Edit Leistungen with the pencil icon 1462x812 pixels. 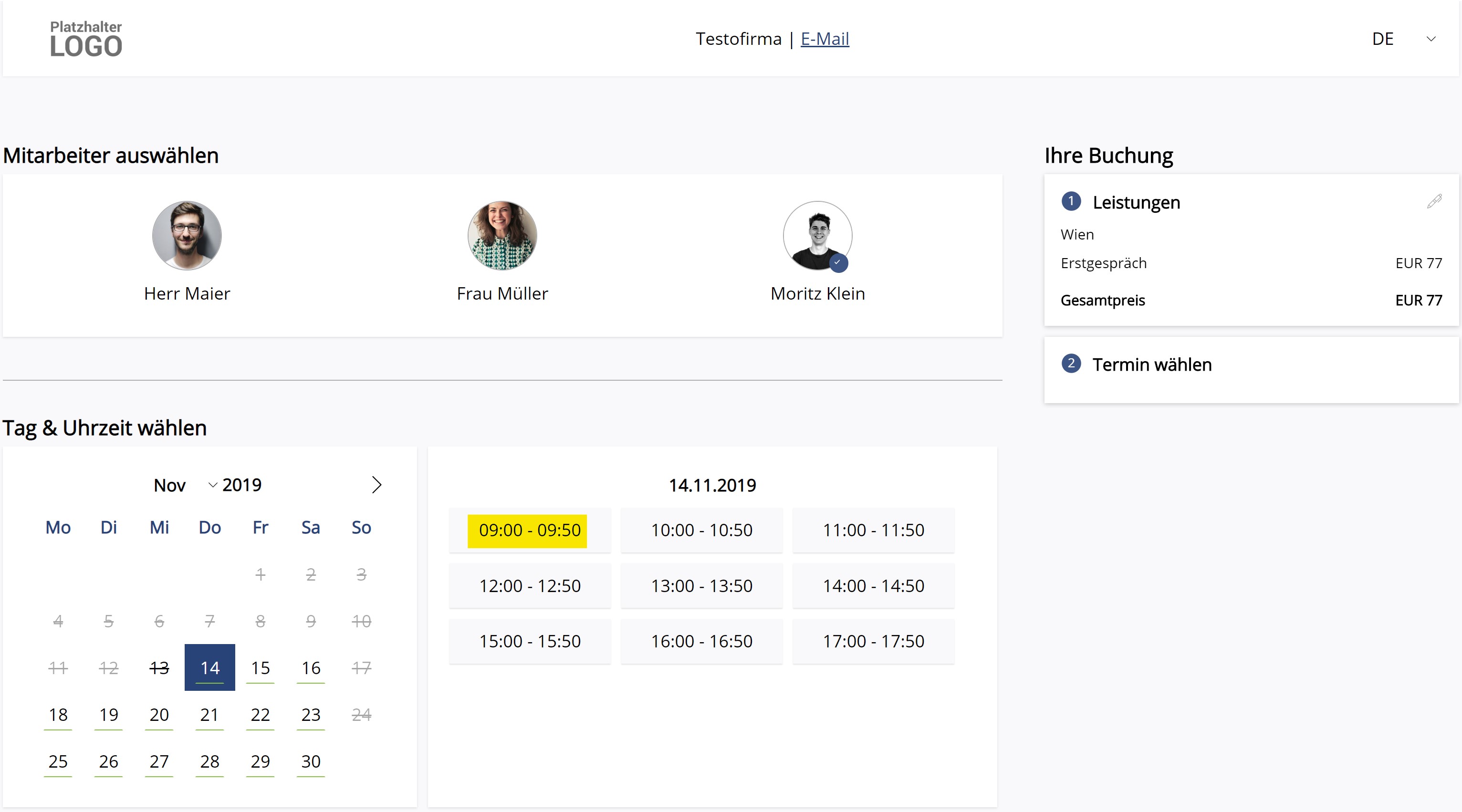[1434, 201]
